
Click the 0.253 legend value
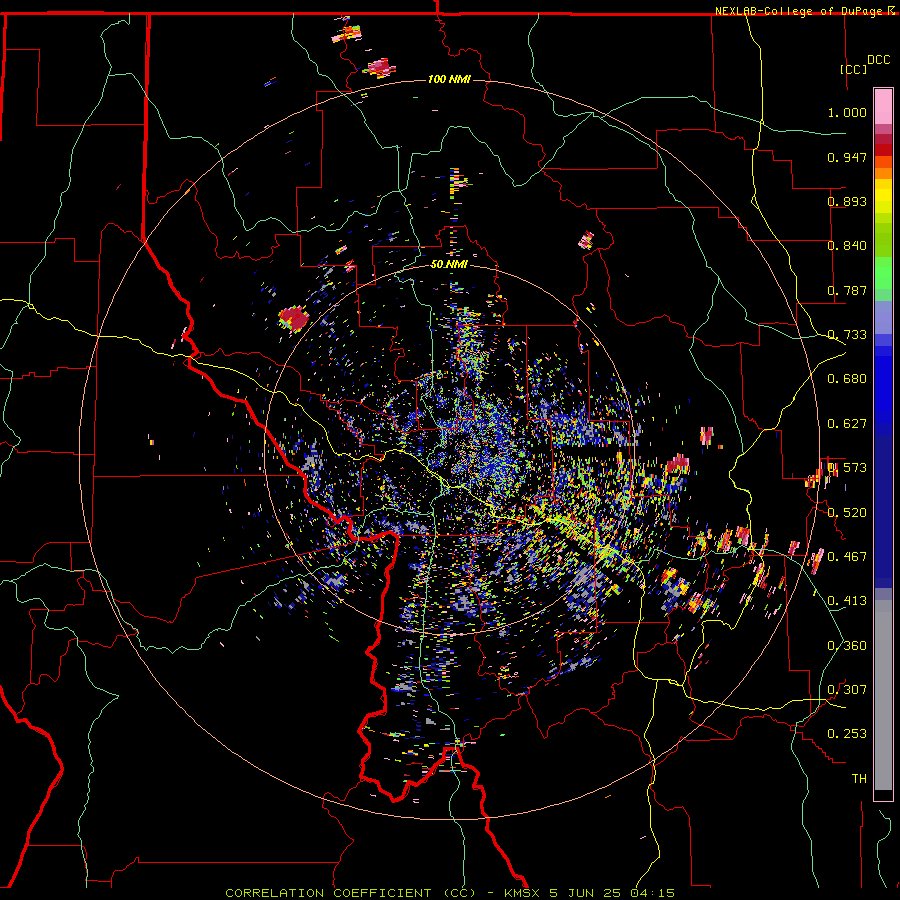pos(847,734)
